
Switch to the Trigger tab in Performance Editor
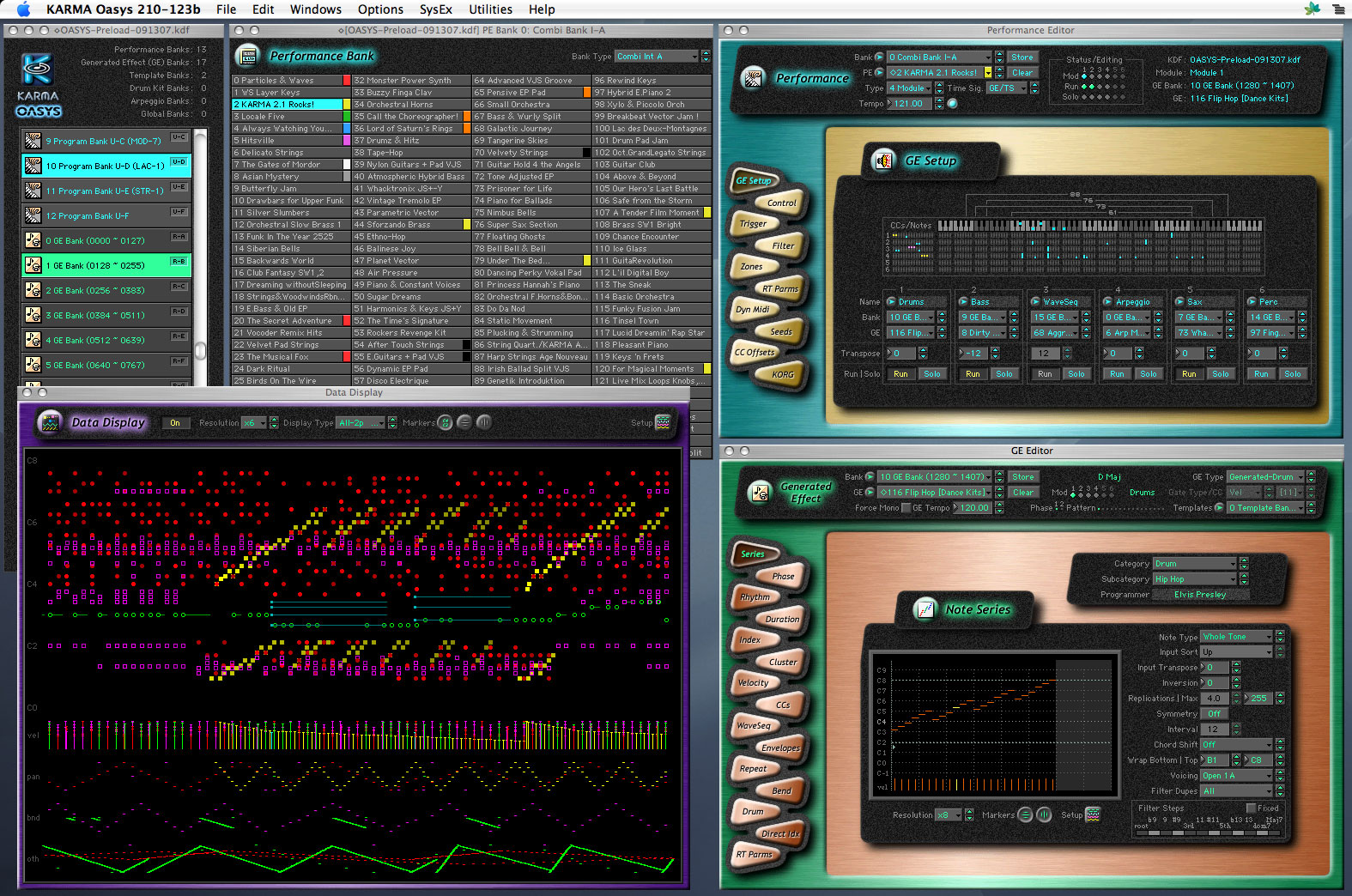[x=754, y=224]
